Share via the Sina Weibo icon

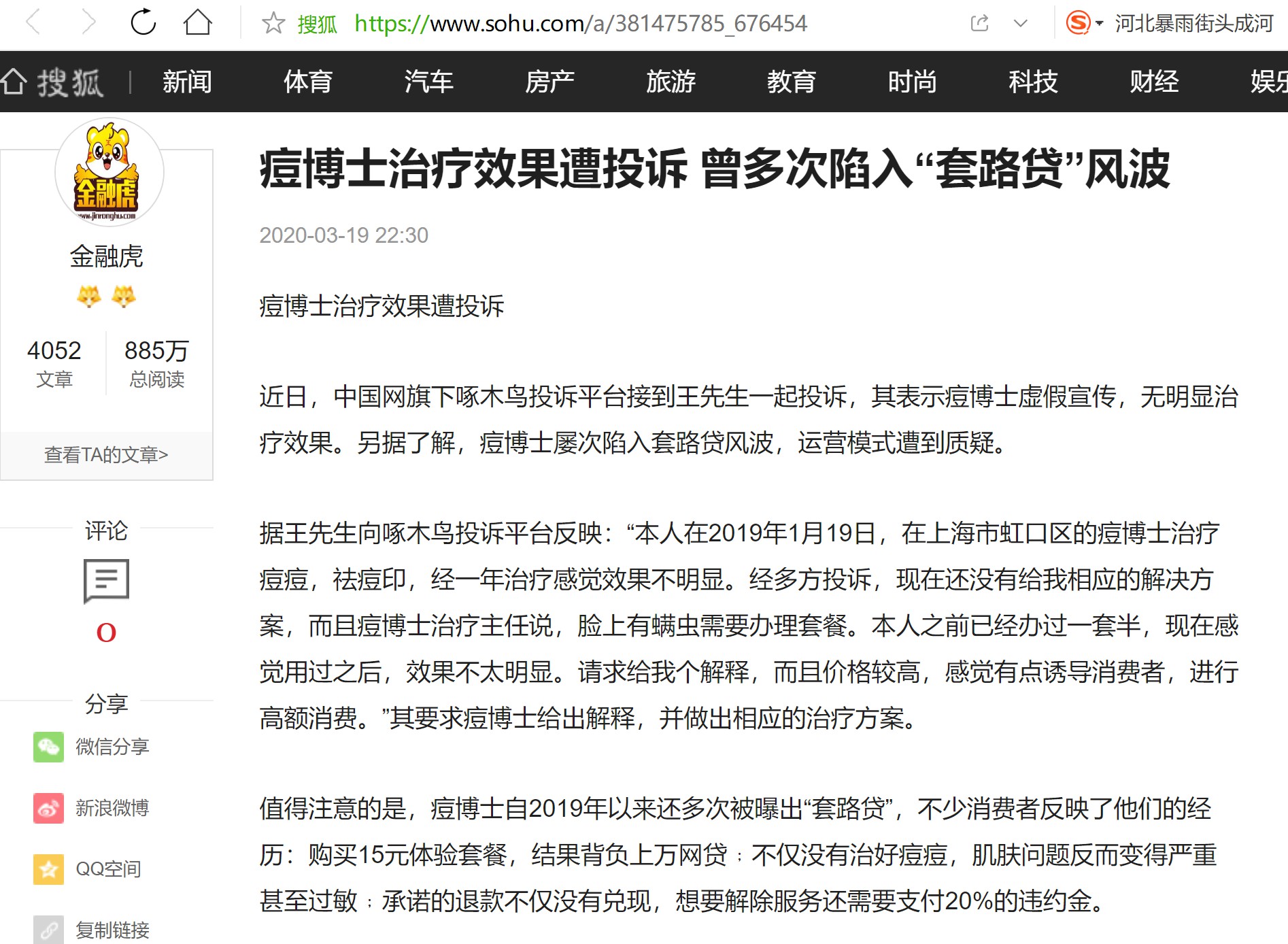click(x=48, y=808)
